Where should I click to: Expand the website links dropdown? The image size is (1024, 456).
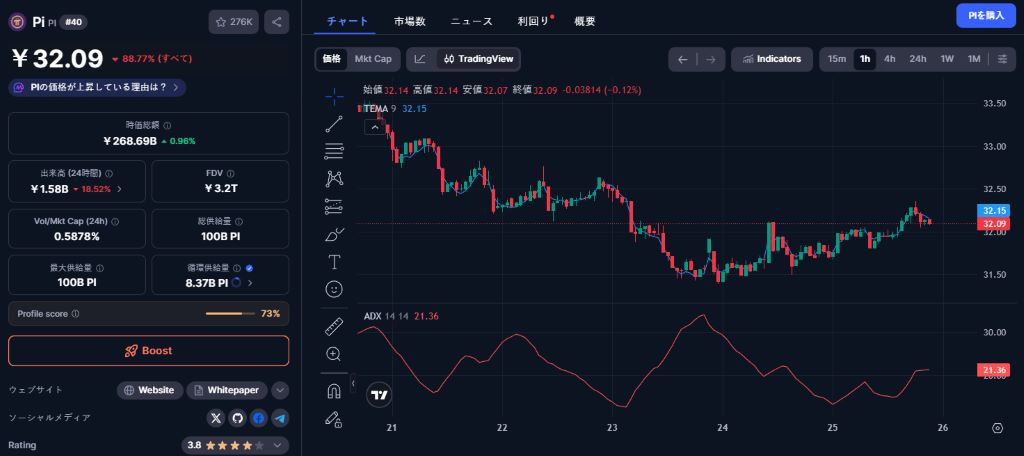click(280, 390)
